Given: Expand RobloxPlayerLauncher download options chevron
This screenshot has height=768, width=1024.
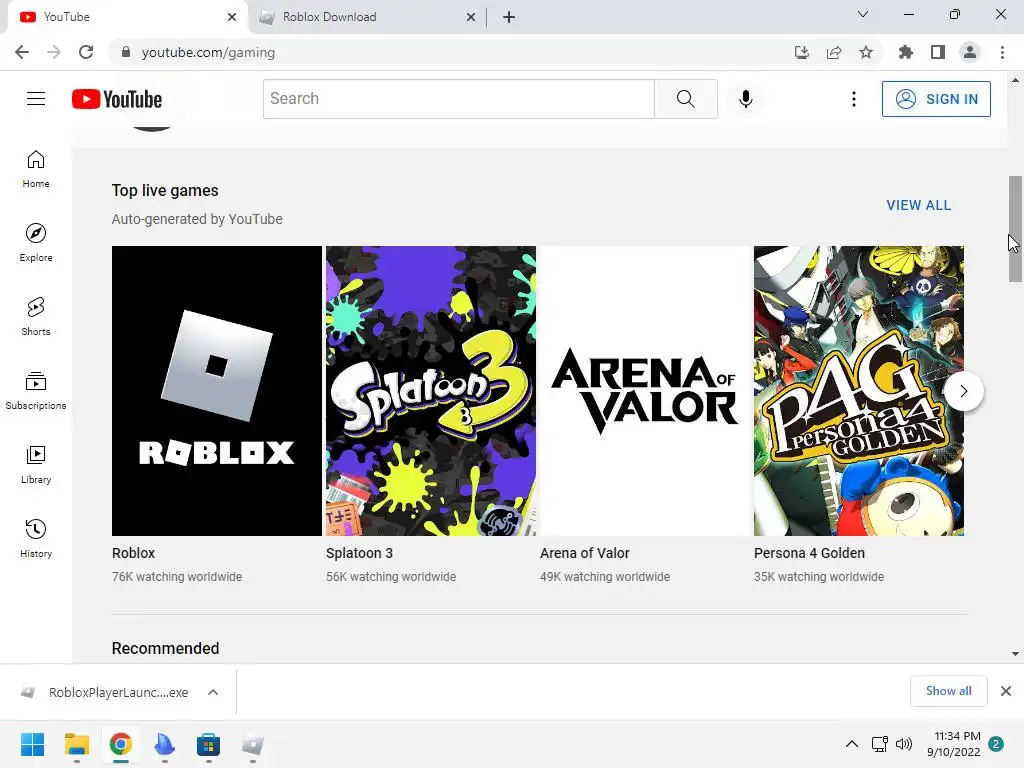Looking at the screenshot, I should pyautogui.click(x=213, y=692).
